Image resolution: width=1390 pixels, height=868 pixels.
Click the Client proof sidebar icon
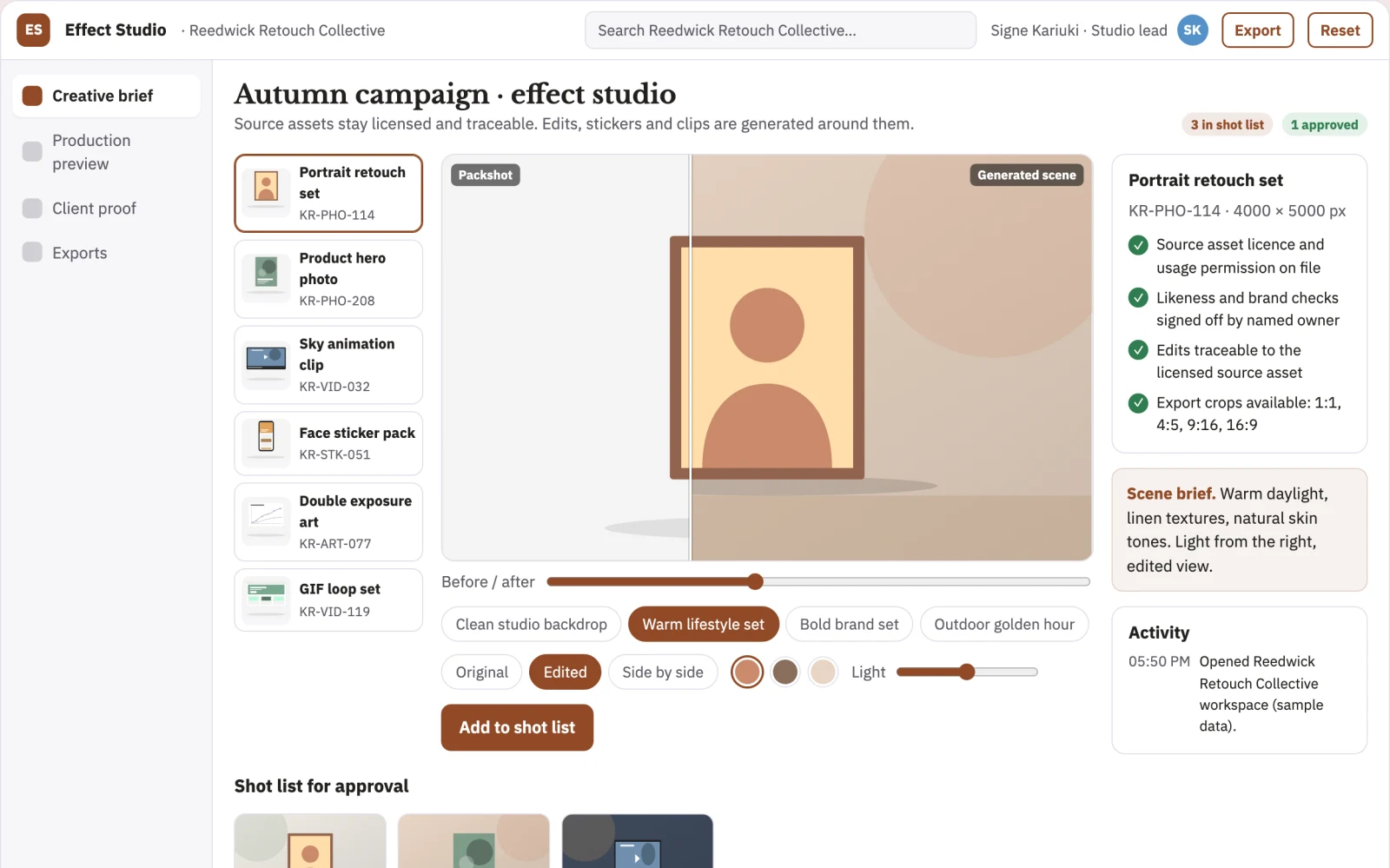point(32,209)
